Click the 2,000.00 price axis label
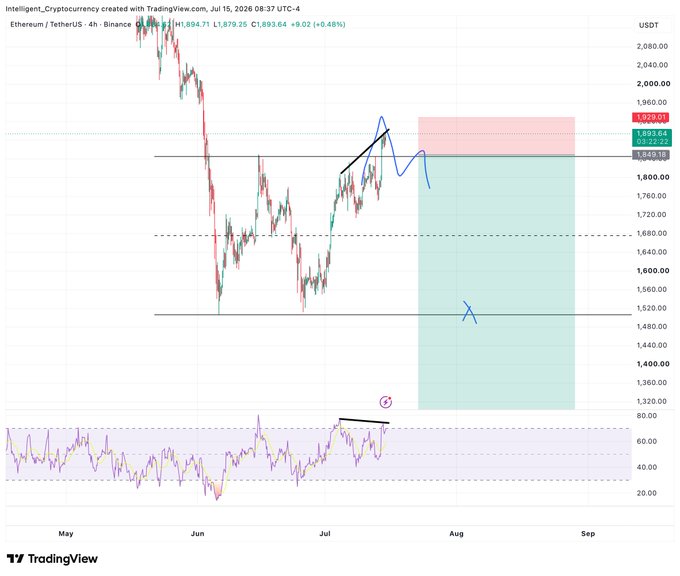This screenshot has height=576, width=680. tap(653, 84)
